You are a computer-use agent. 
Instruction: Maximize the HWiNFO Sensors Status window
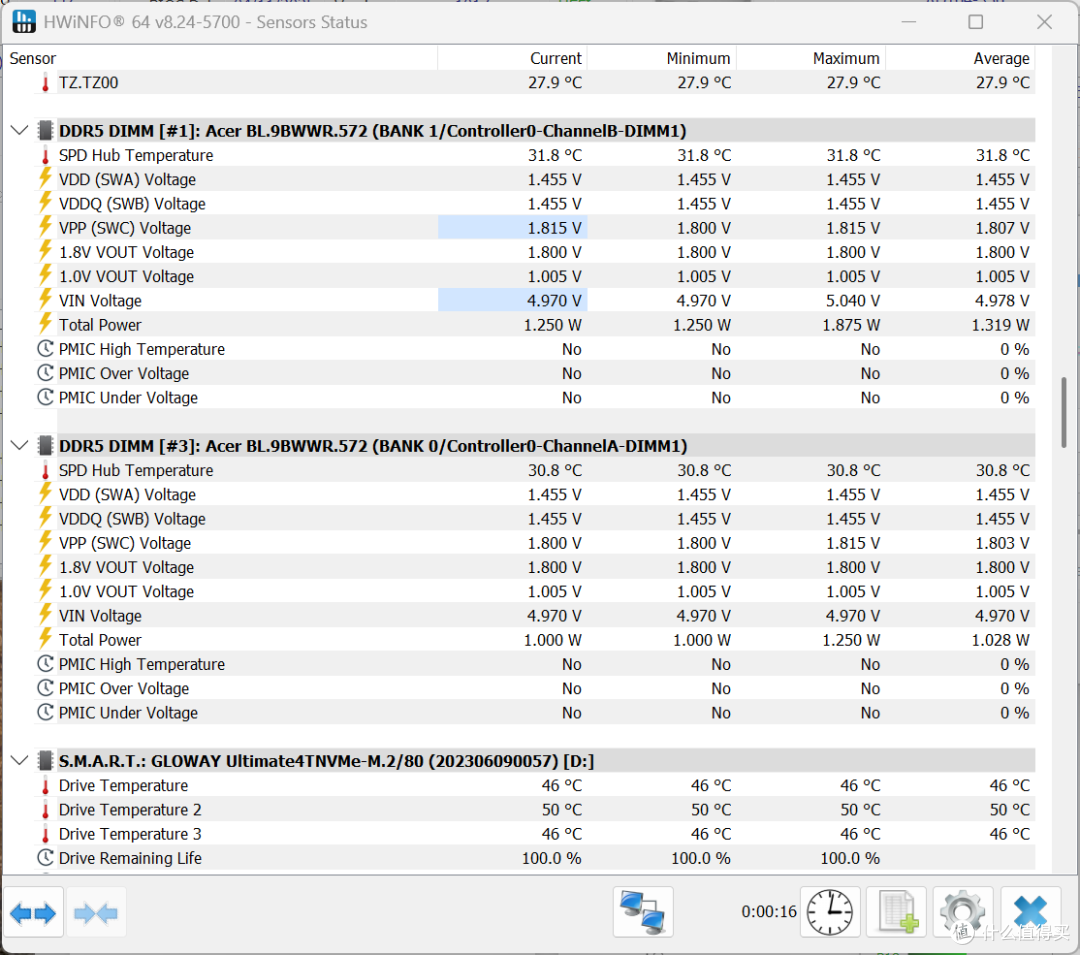pyautogui.click(x=976, y=22)
